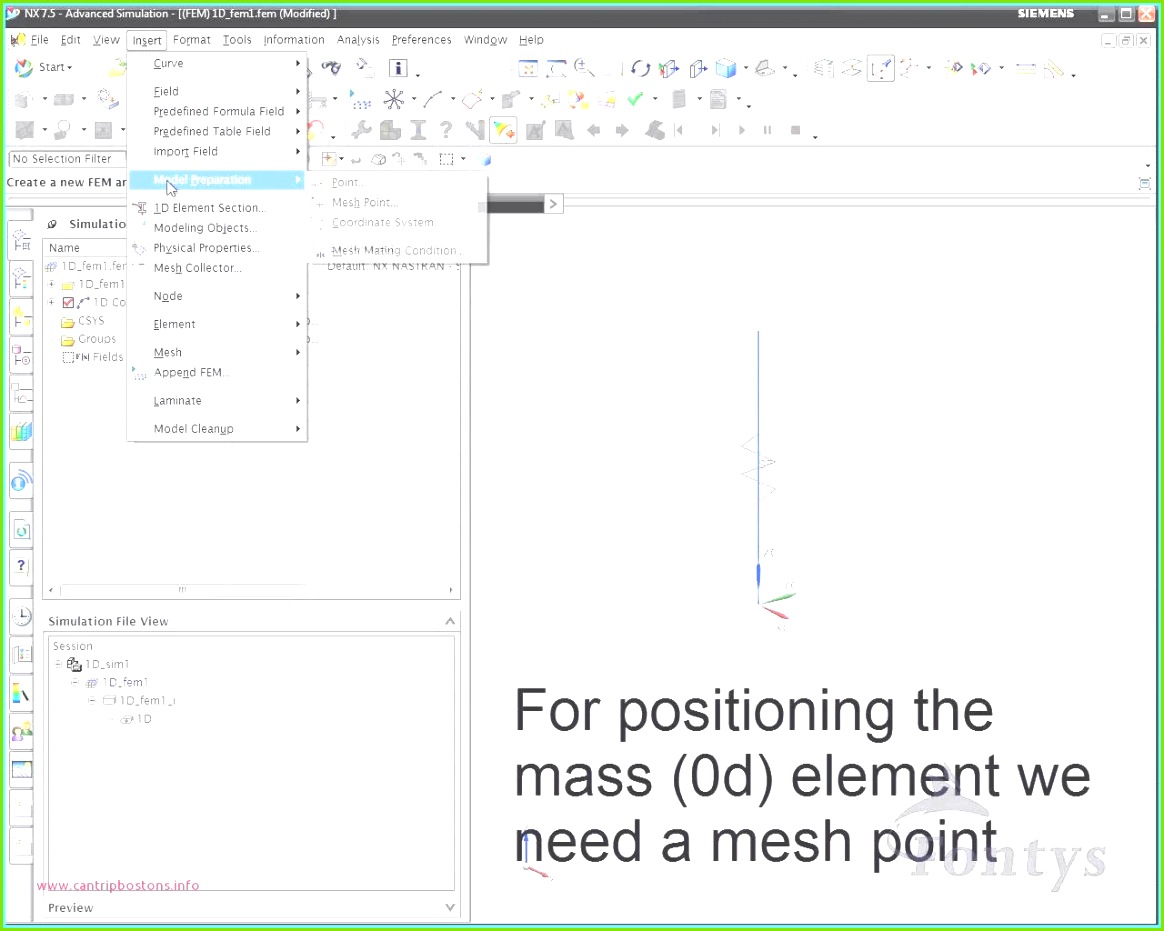The image size is (1164, 931).
Task: Collapse the 1D_fem1 node in Session tree
Action: (x=75, y=682)
